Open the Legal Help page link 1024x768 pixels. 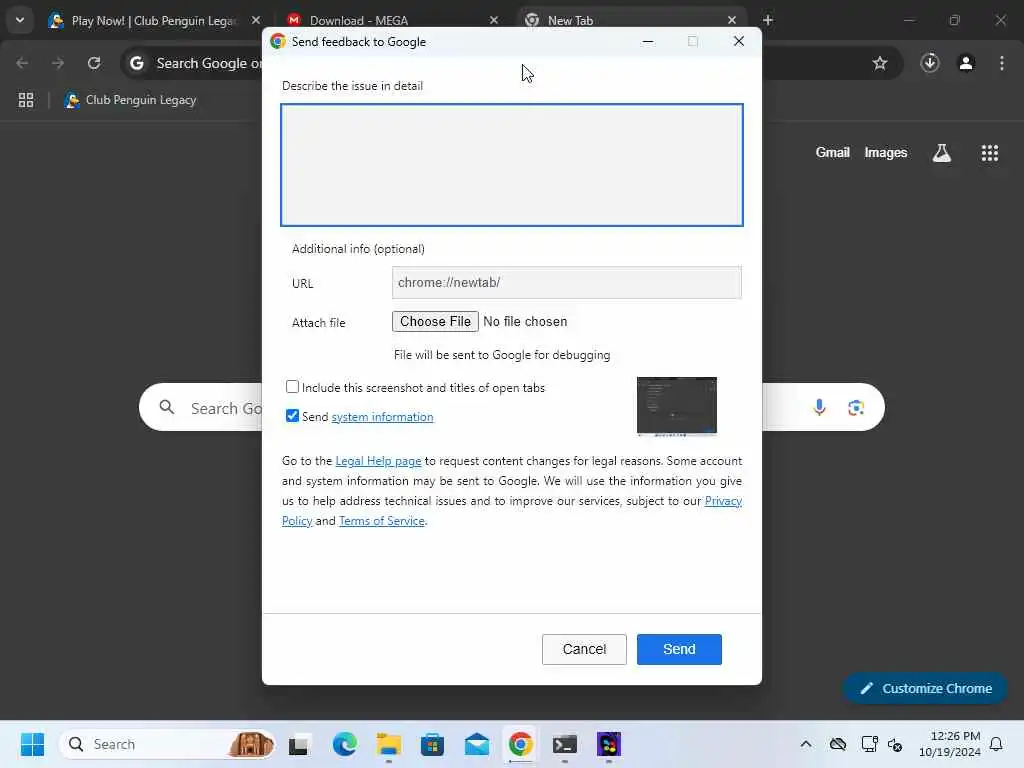click(x=378, y=461)
